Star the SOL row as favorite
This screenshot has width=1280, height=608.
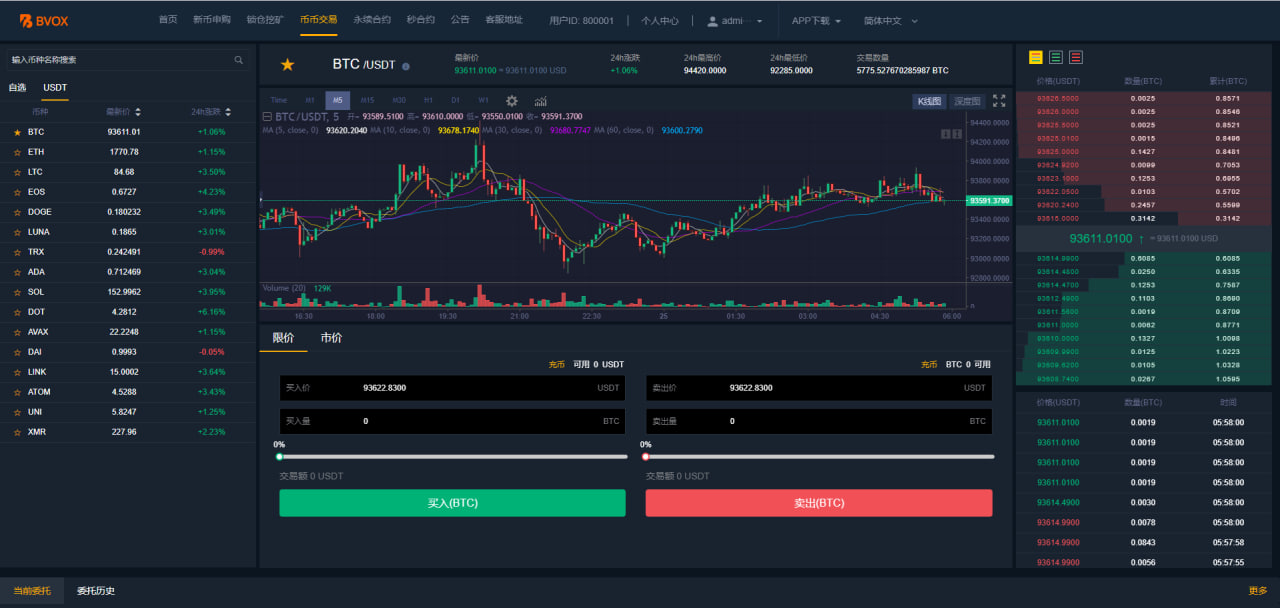tap(17, 292)
